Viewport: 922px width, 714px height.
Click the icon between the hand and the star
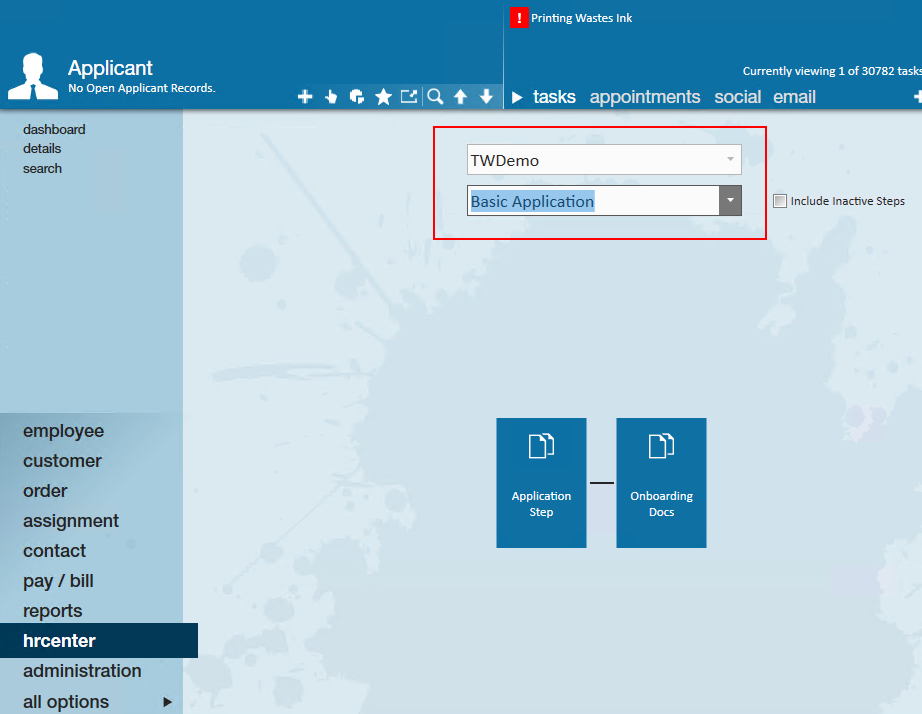(357, 96)
